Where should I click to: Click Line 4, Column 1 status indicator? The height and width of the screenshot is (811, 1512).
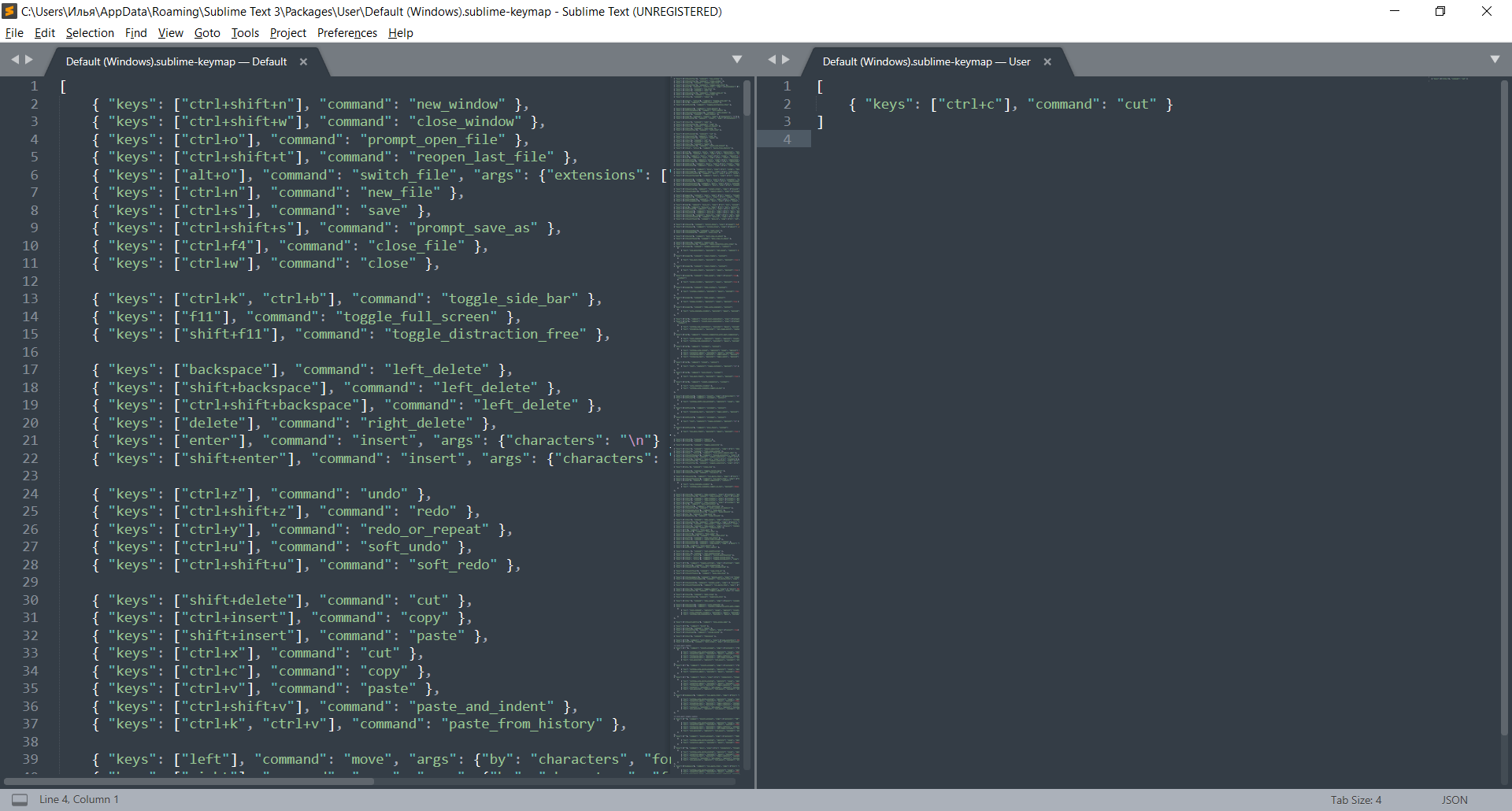click(x=80, y=799)
